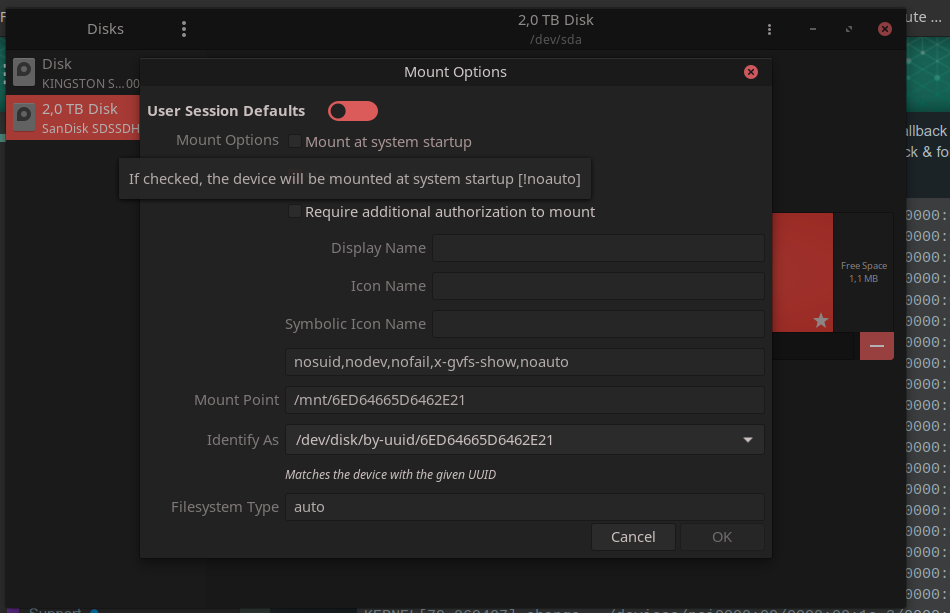Screen dimensions: 950x613
Task: Click the Mount Point text field
Action: point(525,400)
